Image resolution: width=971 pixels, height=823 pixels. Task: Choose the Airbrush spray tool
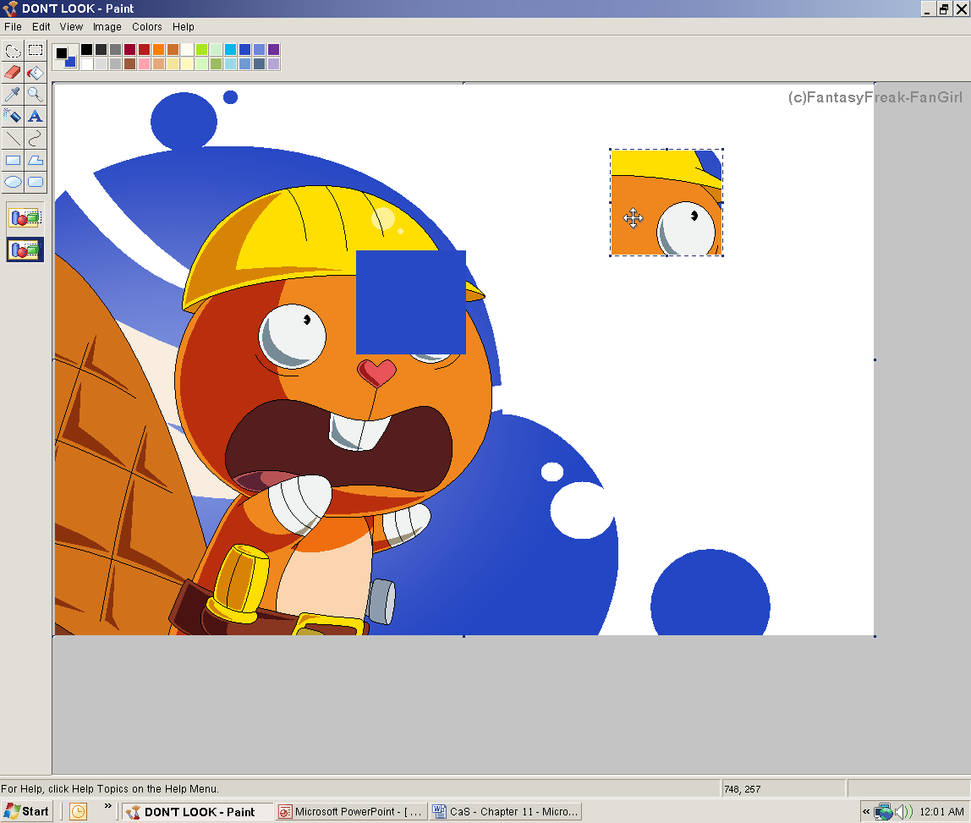click(13, 116)
